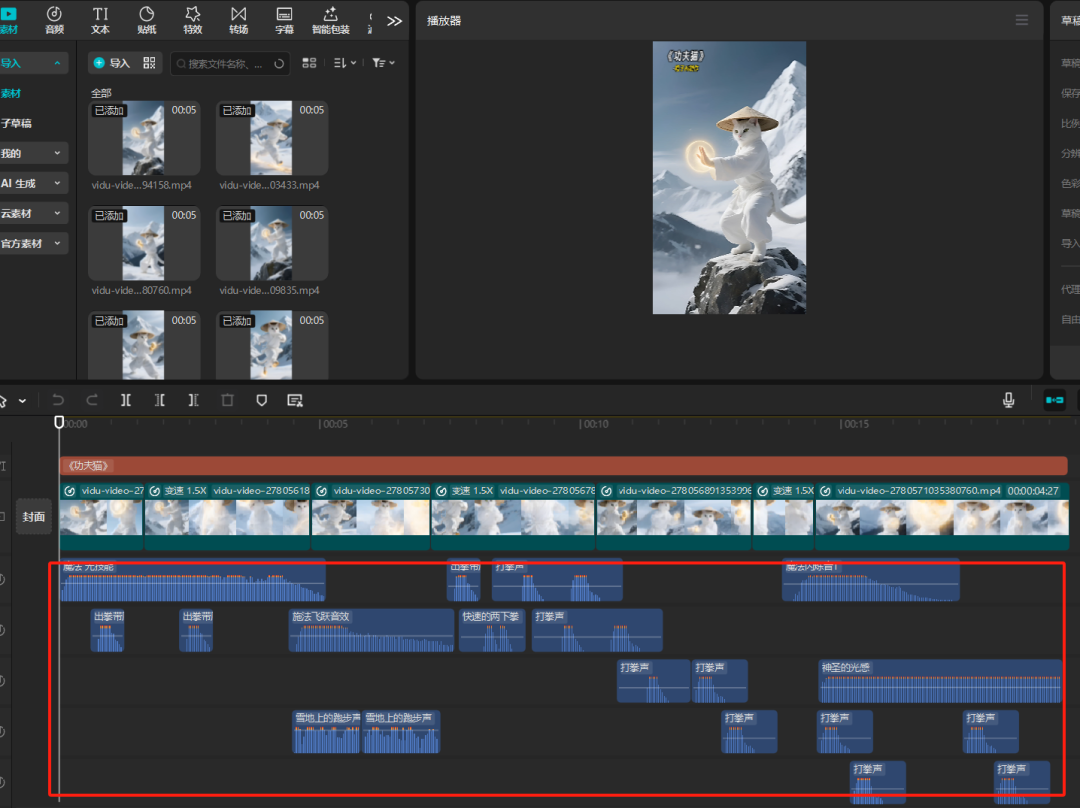Click the split clip tool icon

(x=126, y=400)
